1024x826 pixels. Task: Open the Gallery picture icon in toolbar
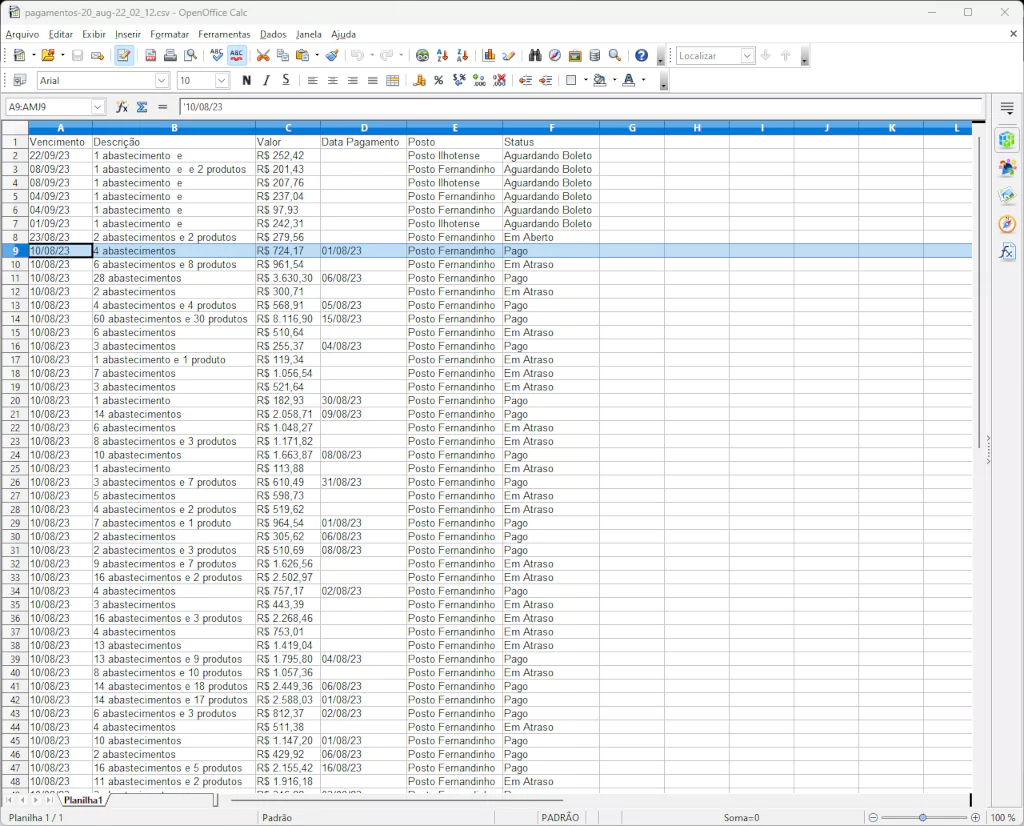pyautogui.click(x=575, y=56)
